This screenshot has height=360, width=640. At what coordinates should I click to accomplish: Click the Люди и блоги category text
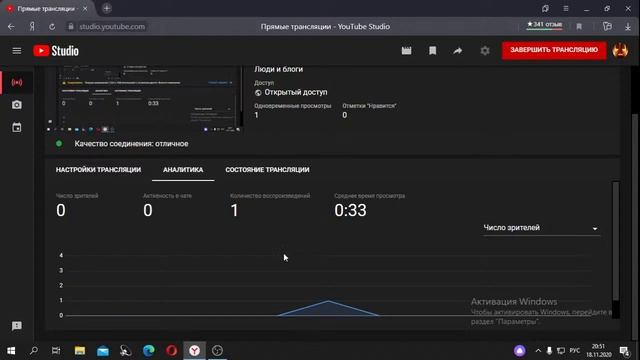tap(278, 69)
